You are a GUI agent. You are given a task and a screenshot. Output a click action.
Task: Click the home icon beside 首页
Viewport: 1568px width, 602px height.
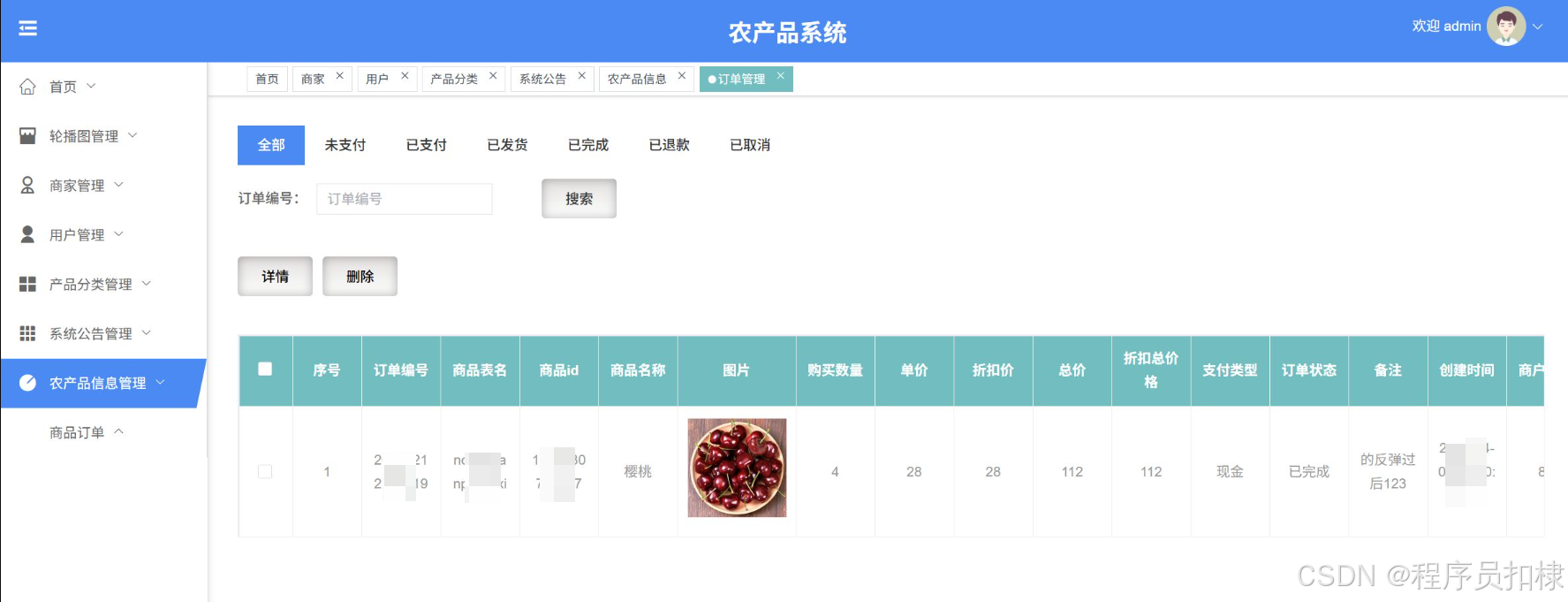[27, 87]
